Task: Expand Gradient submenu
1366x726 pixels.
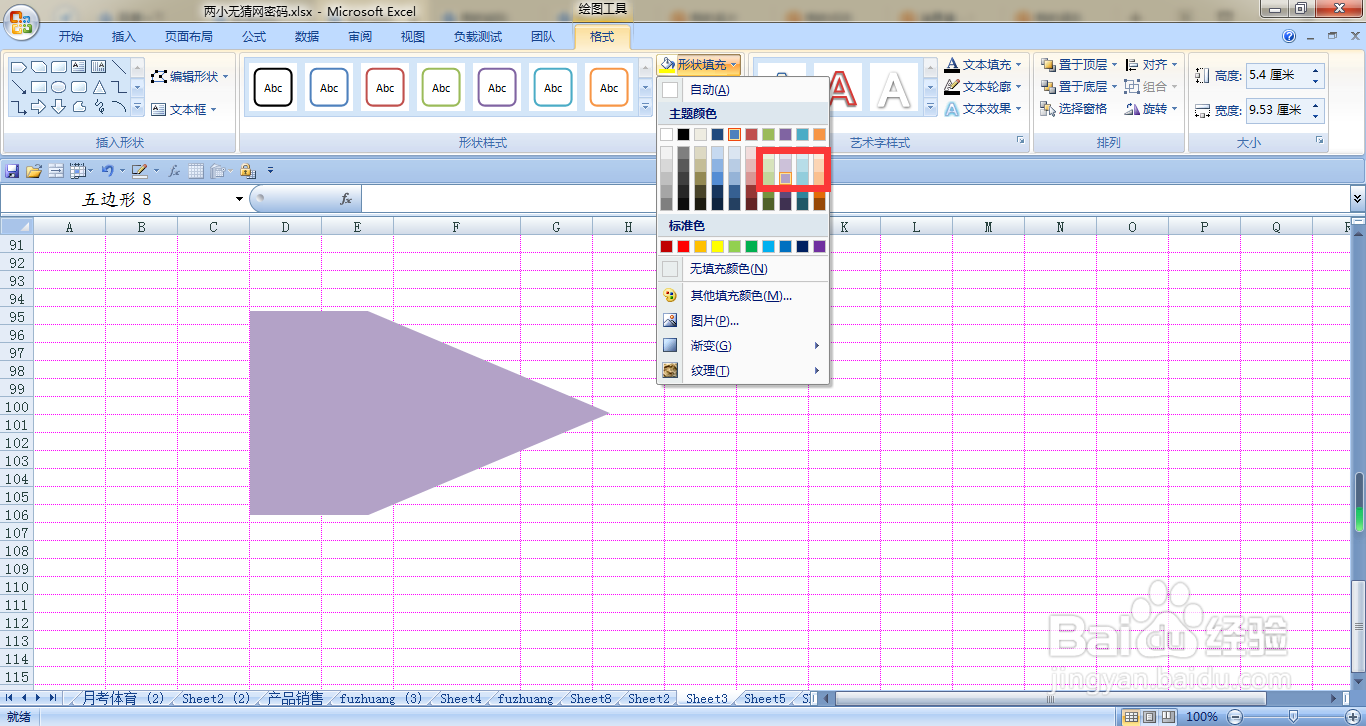Action: [x=742, y=346]
